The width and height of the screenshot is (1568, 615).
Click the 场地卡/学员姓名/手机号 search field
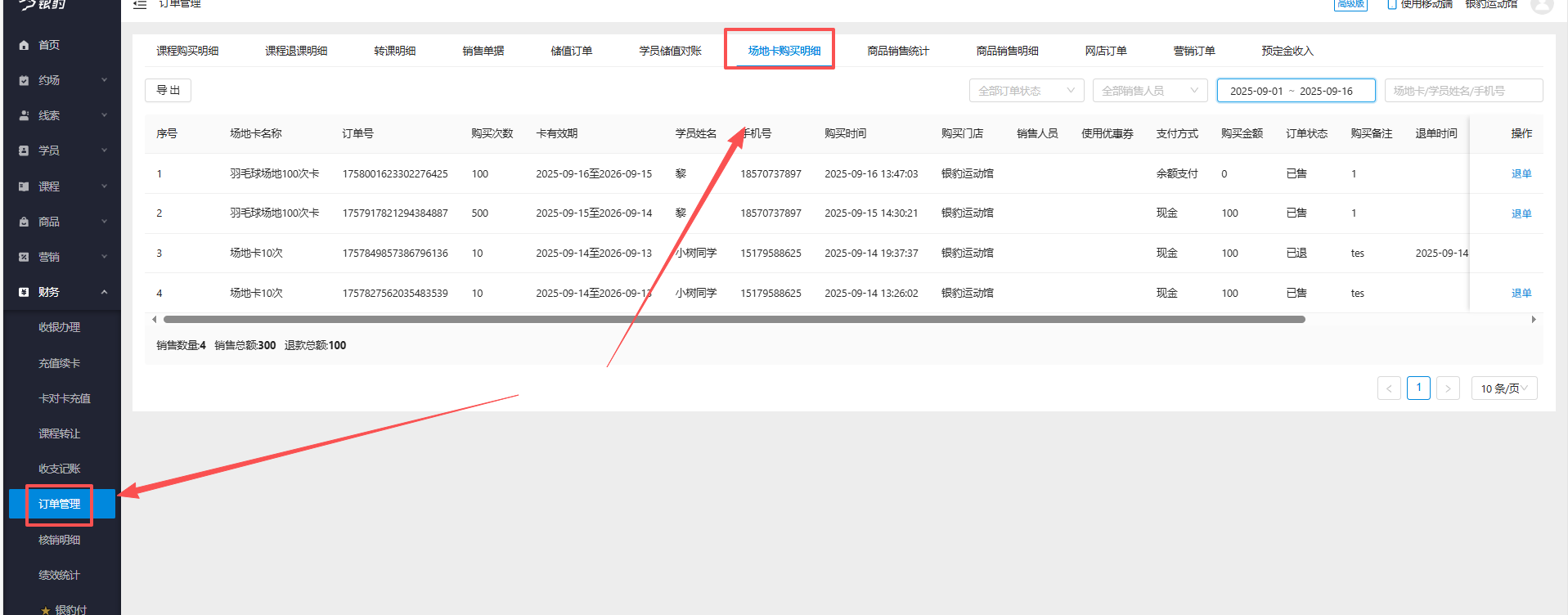[1462, 91]
